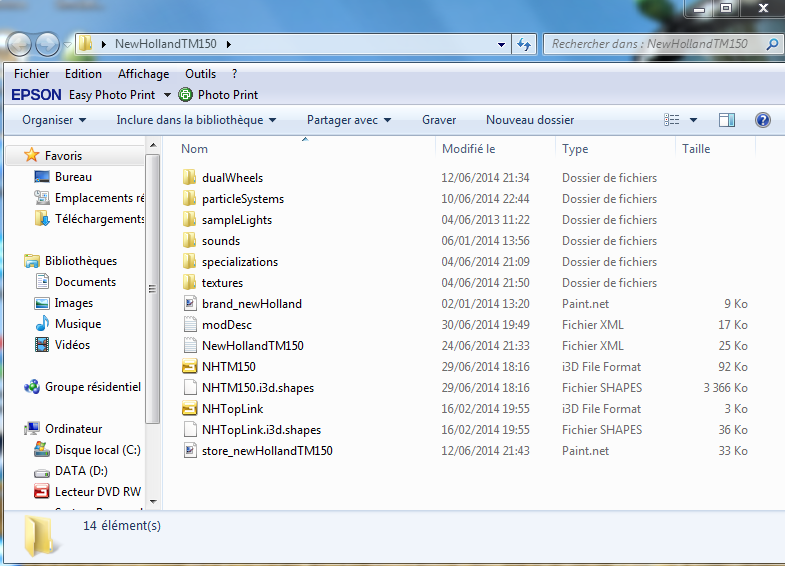
Task: Click the Nouveau dossier button
Action: tap(530, 120)
